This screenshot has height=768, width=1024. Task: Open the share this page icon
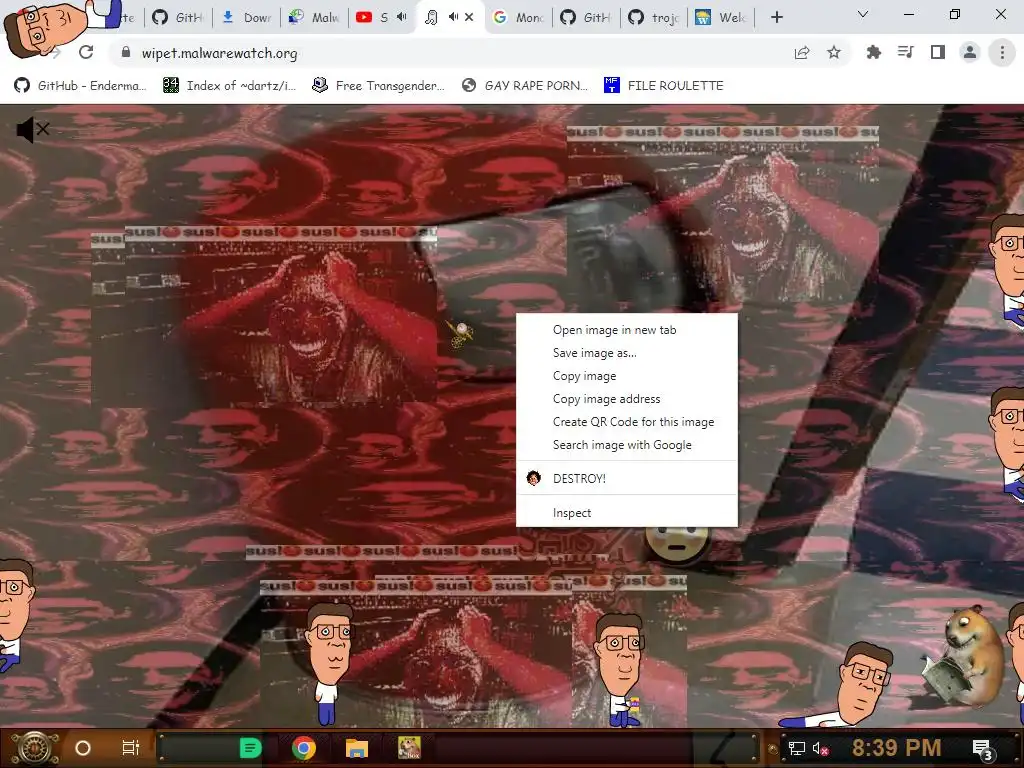click(802, 53)
